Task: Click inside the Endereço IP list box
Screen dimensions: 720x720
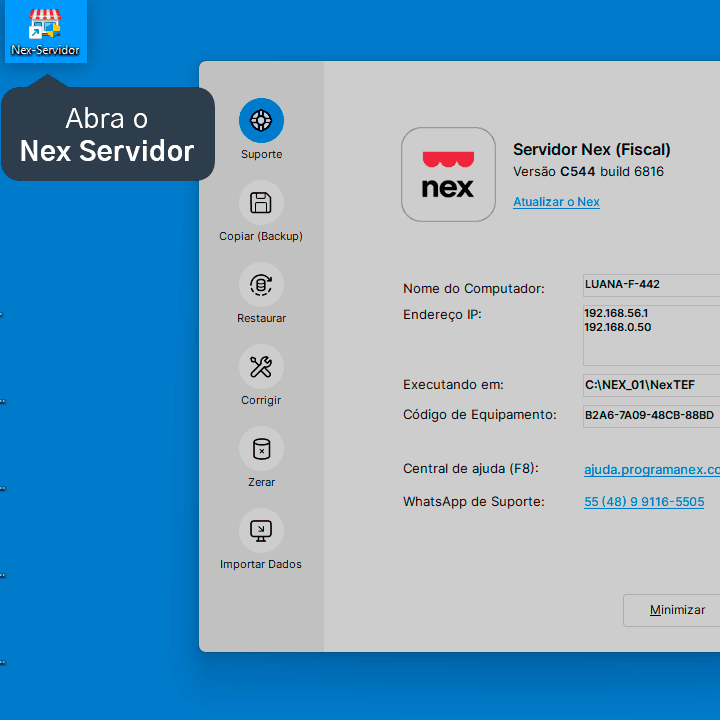Action: (651, 335)
